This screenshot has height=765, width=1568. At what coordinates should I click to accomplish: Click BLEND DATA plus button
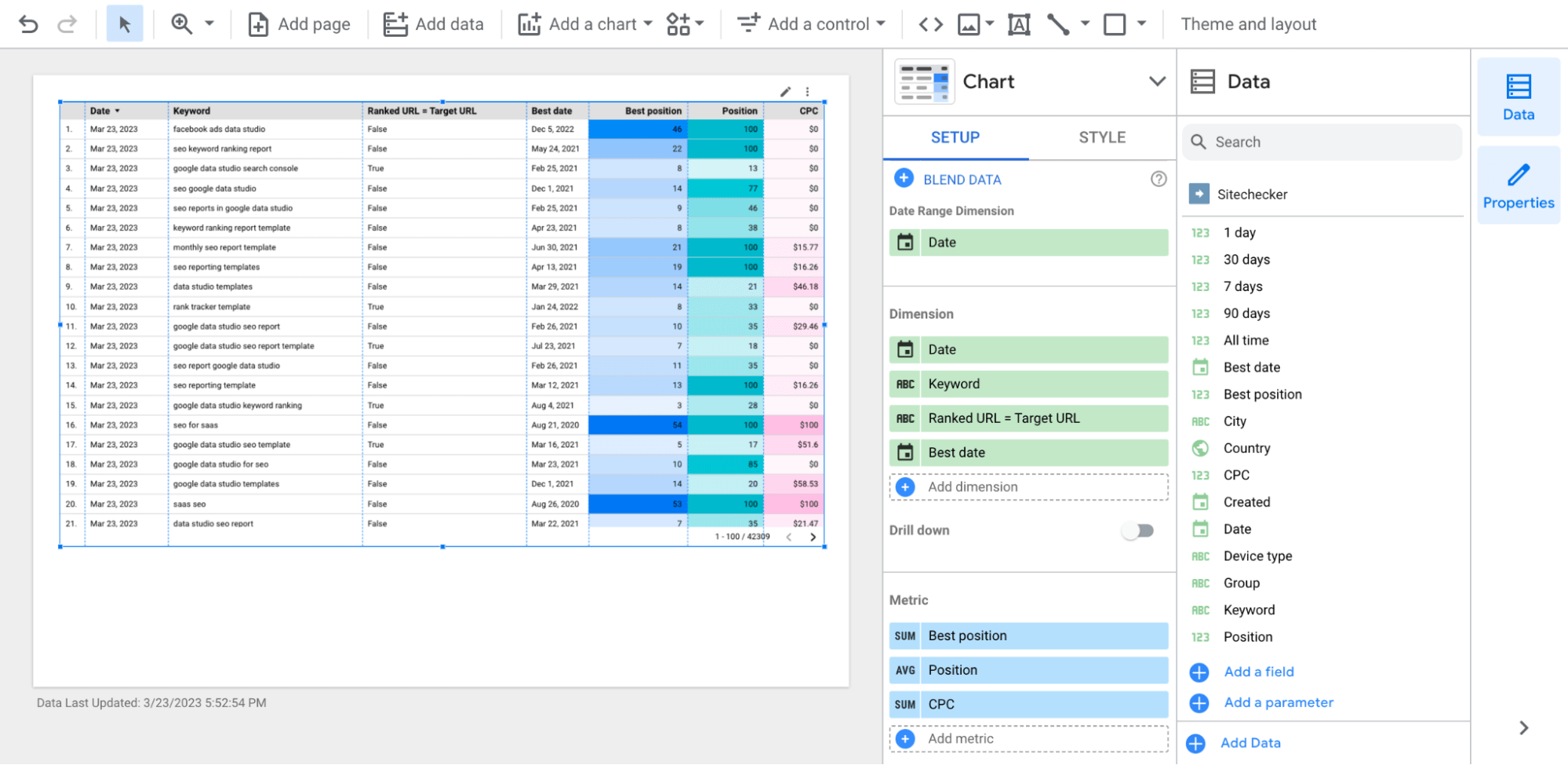[904, 179]
